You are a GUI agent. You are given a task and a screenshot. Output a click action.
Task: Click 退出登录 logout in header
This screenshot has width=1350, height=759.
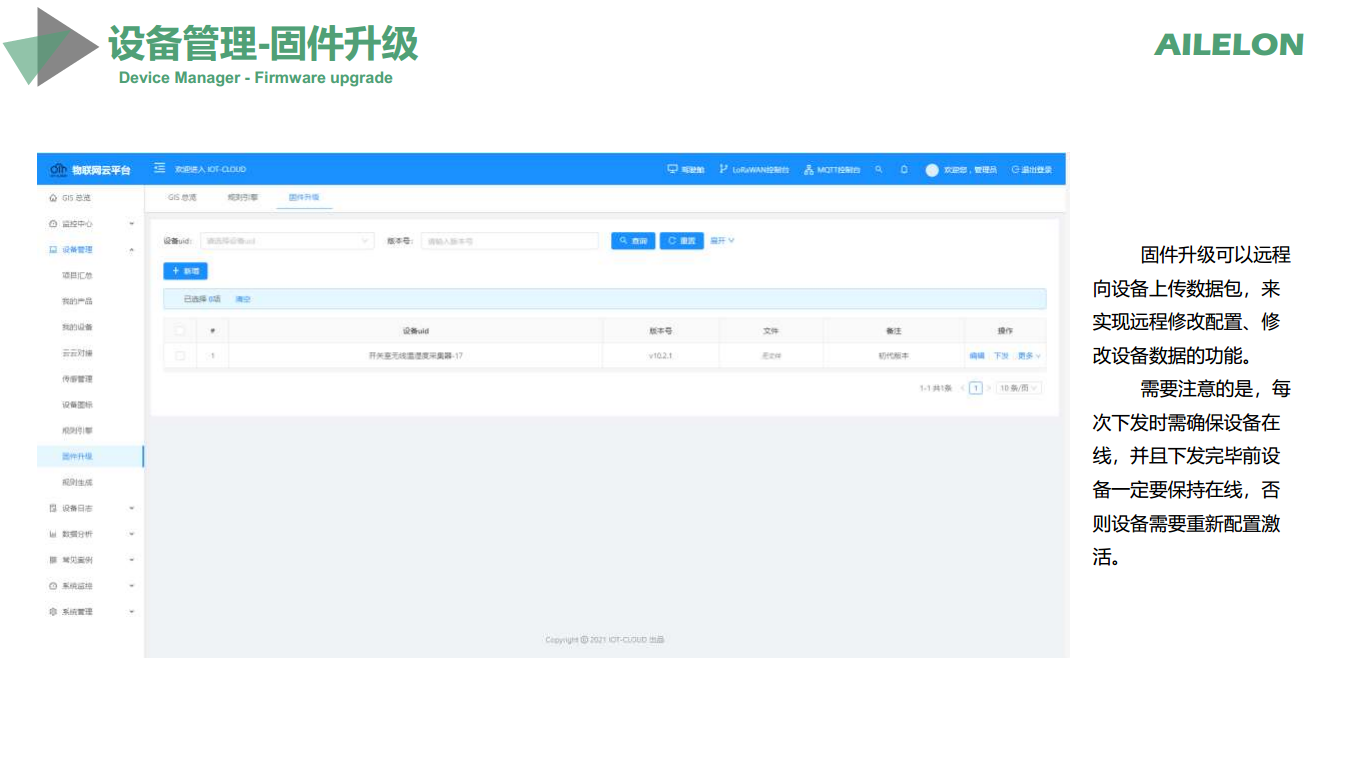click(1031, 170)
